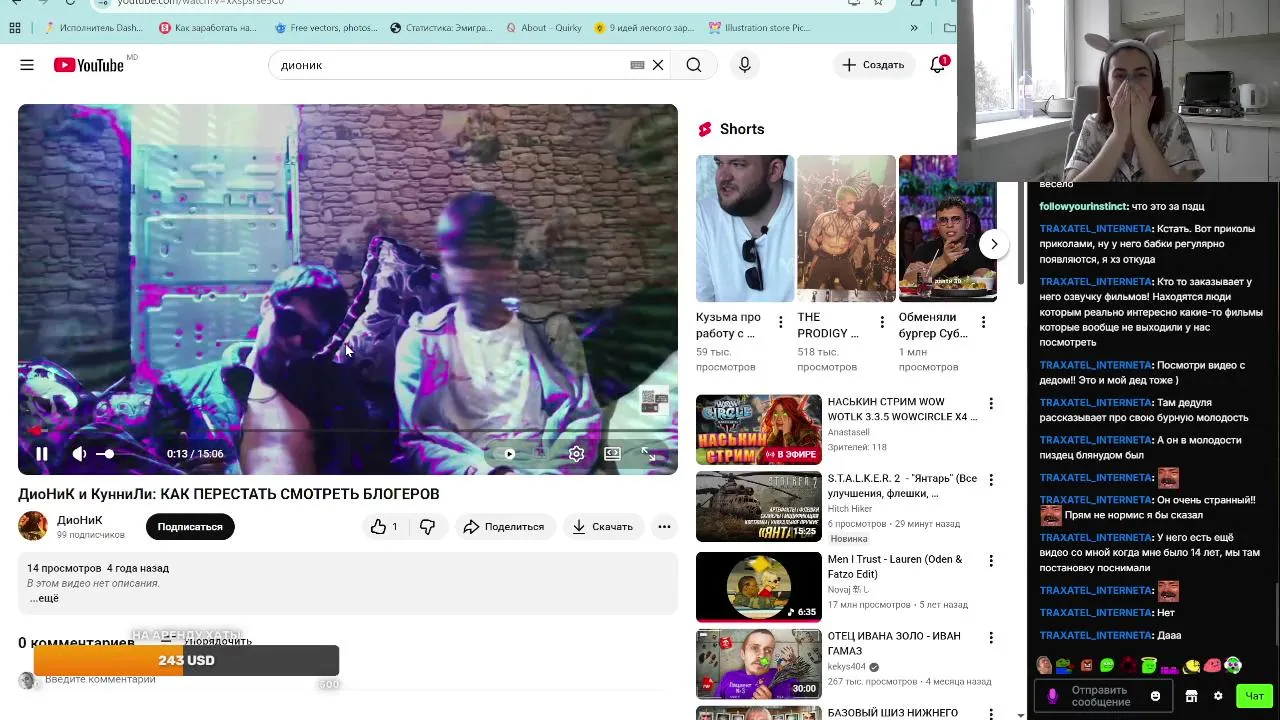The width and height of the screenshot is (1280, 720).
Task: Open options for THE PRODIGY Short
Action: [x=882, y=322]
